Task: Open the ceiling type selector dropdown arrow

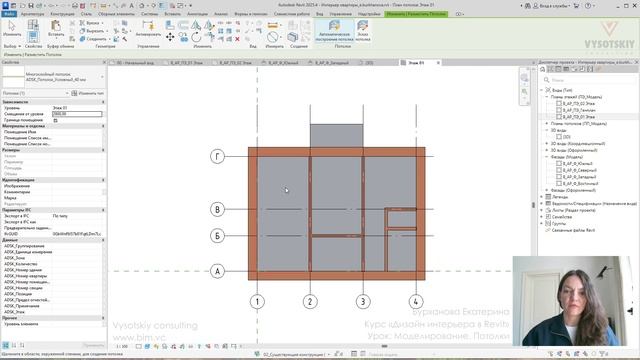Action: pos(102,77)
